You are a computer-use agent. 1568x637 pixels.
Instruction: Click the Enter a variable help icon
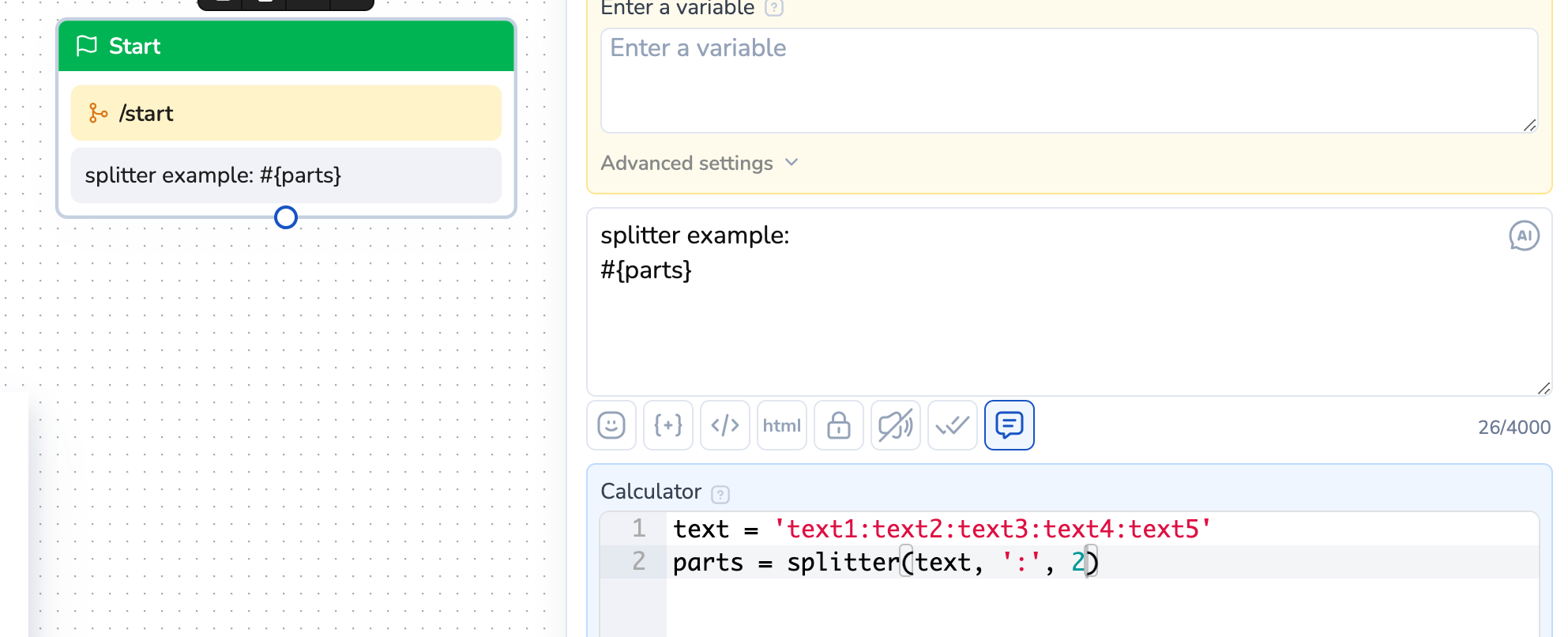[x=774, y=8]
